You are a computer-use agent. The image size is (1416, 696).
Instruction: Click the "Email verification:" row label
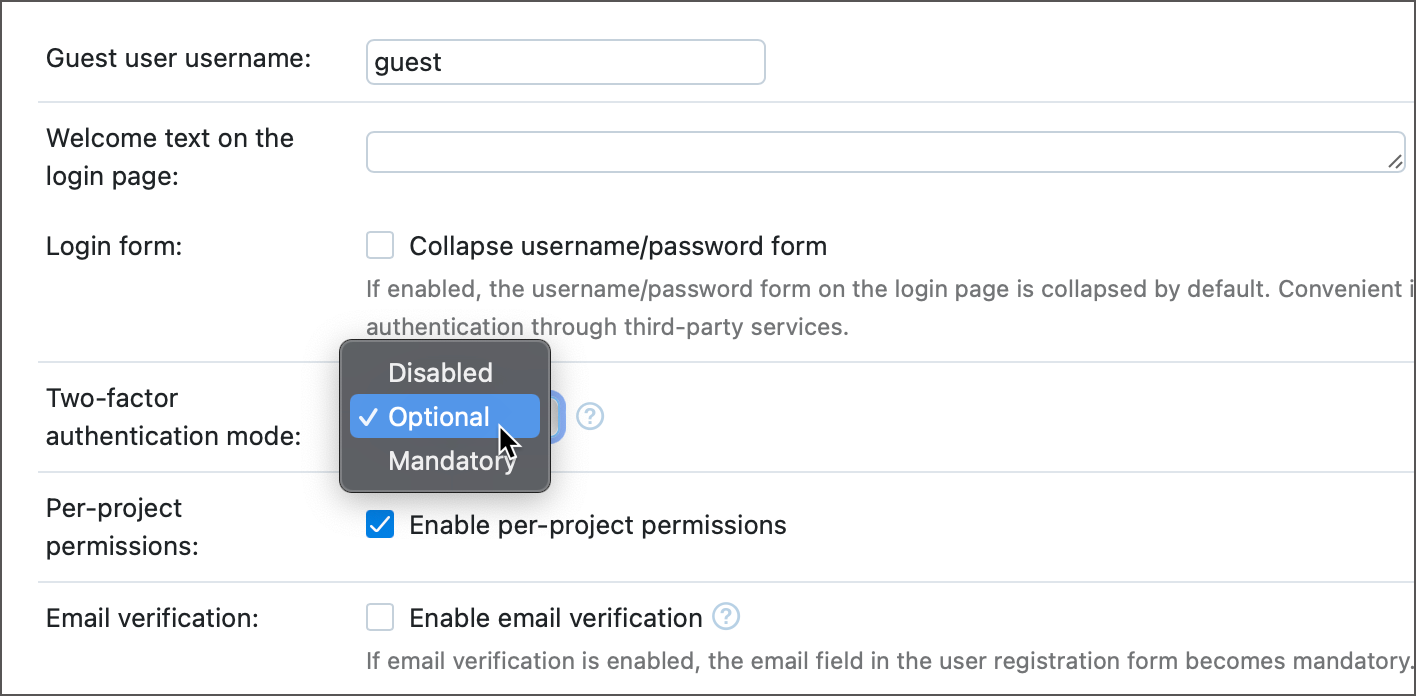[152, 618]
